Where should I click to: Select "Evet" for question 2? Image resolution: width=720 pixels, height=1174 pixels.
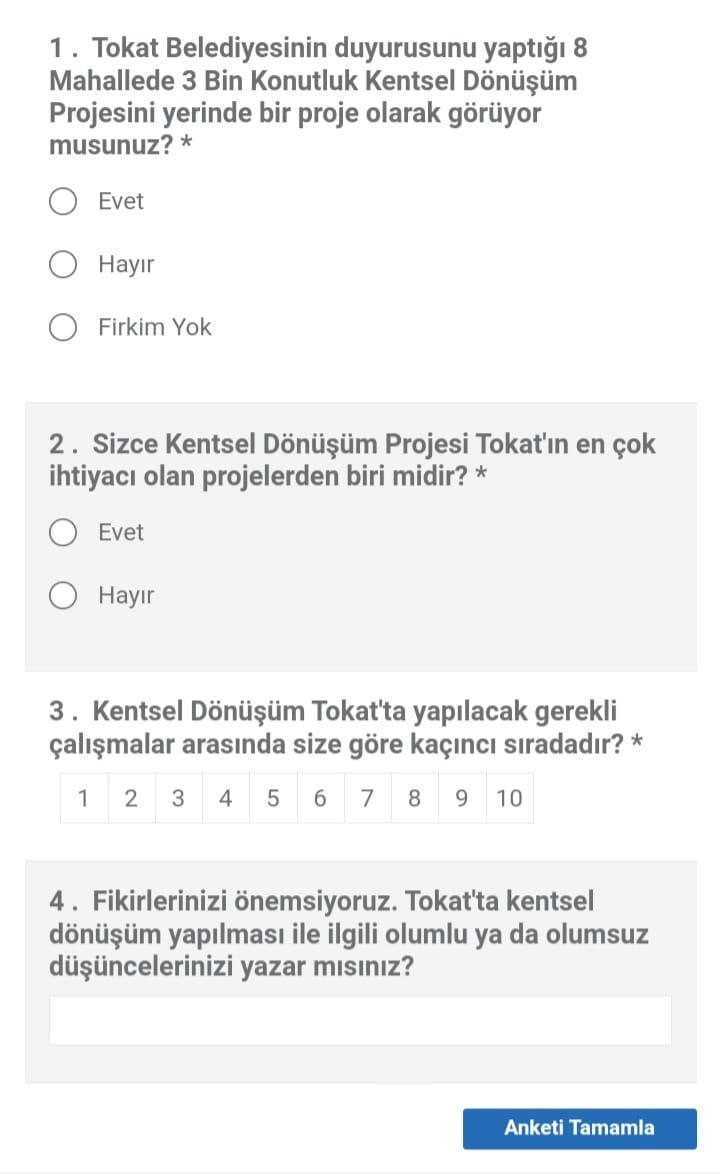tap(64, 533)
